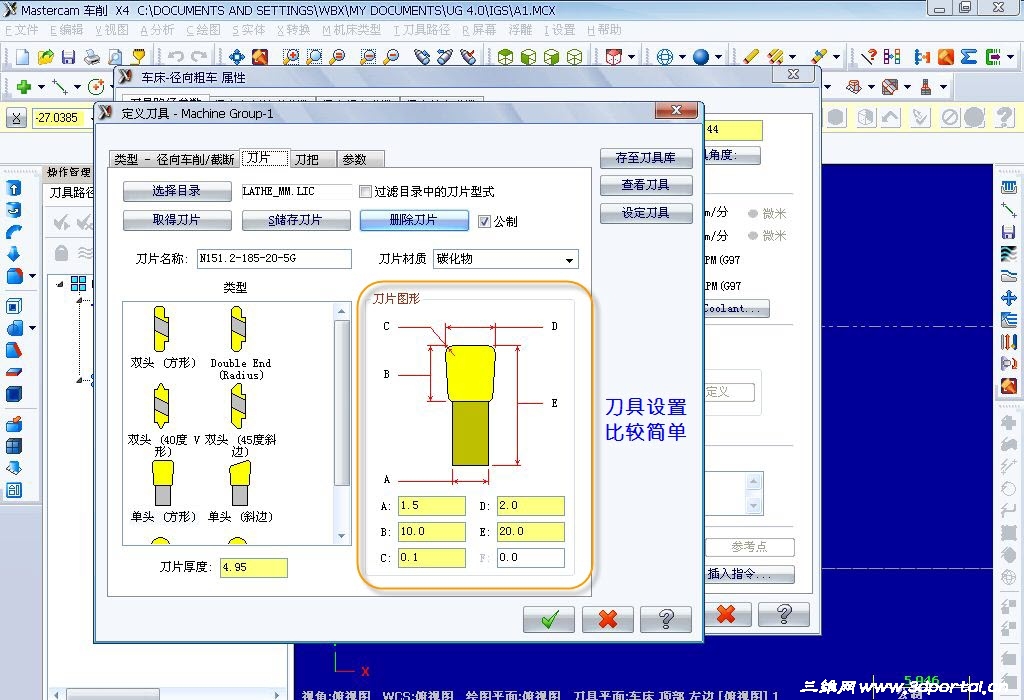Screen dimensions: 1024x700
Task: Expand the tree node in operations manager
Action: [59, 284]
